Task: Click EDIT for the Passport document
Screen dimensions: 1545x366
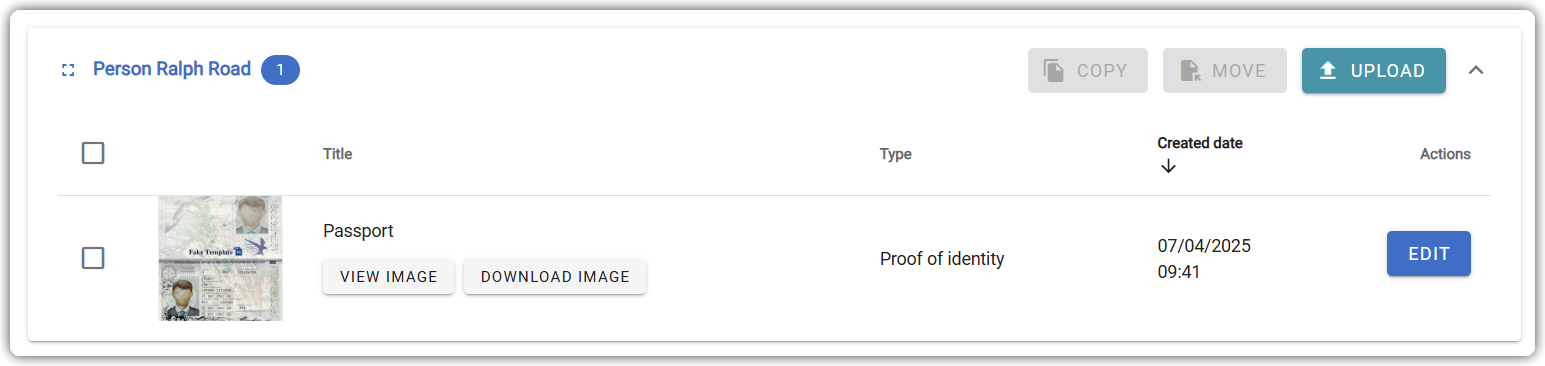Action: pos(1429,254)
